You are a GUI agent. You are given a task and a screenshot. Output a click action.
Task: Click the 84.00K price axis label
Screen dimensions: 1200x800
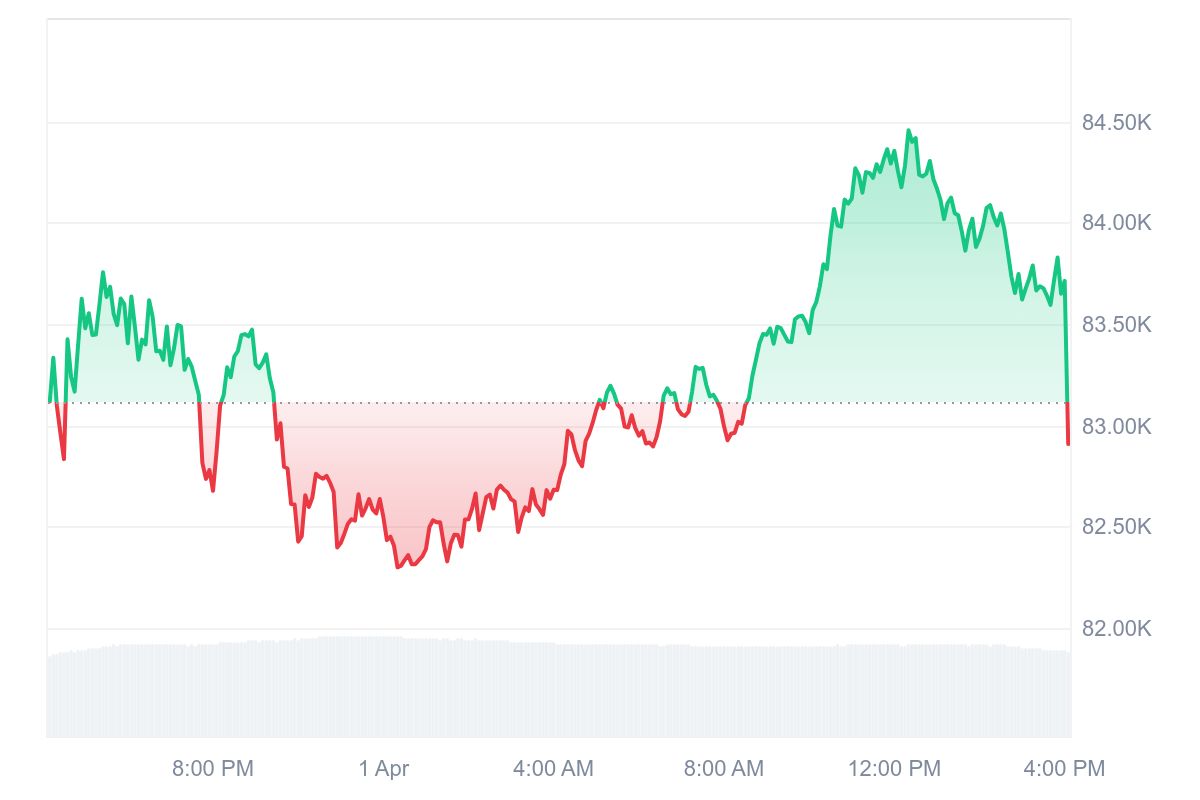point(1116,222)
